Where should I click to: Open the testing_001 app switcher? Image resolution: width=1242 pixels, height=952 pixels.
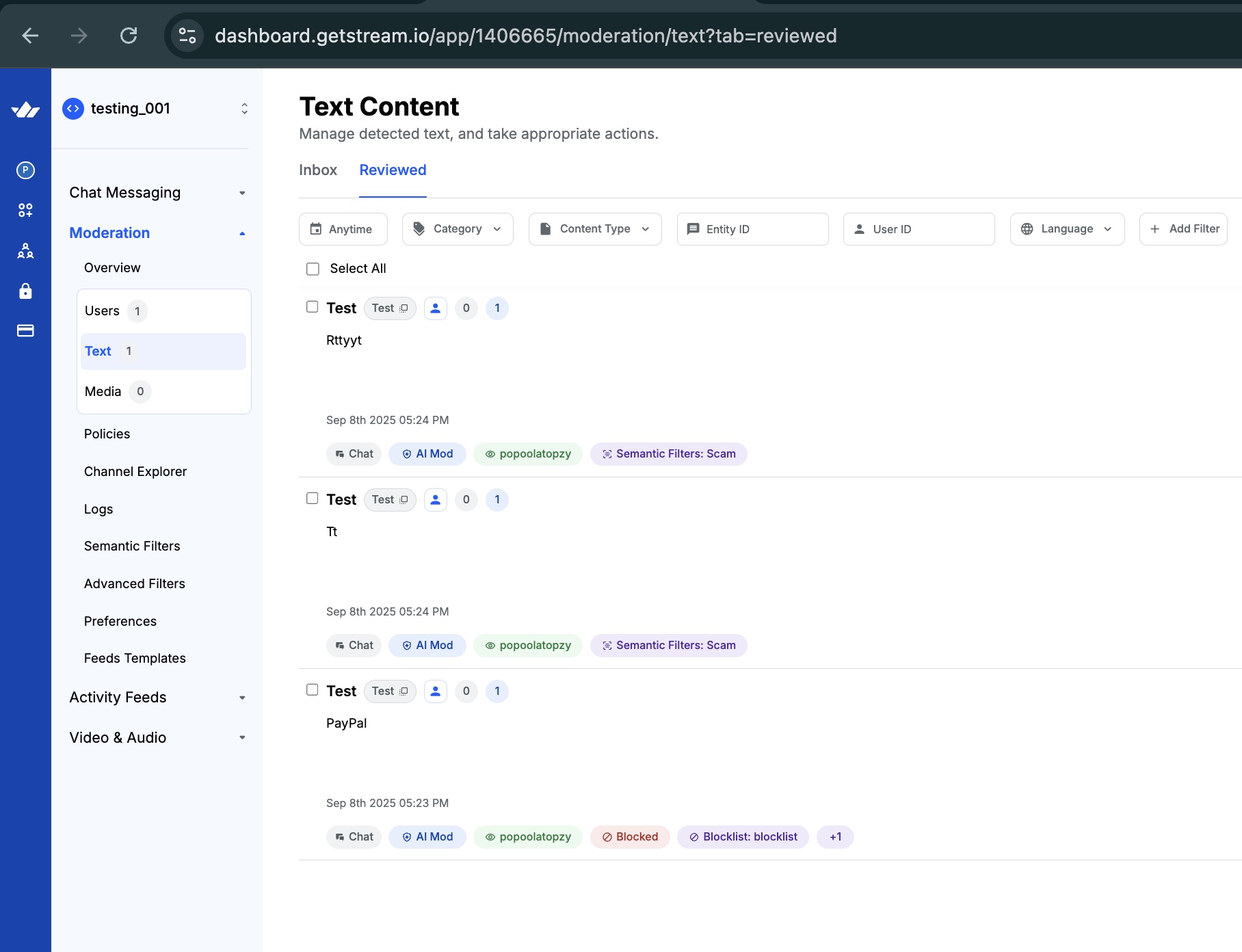point(155,109)
